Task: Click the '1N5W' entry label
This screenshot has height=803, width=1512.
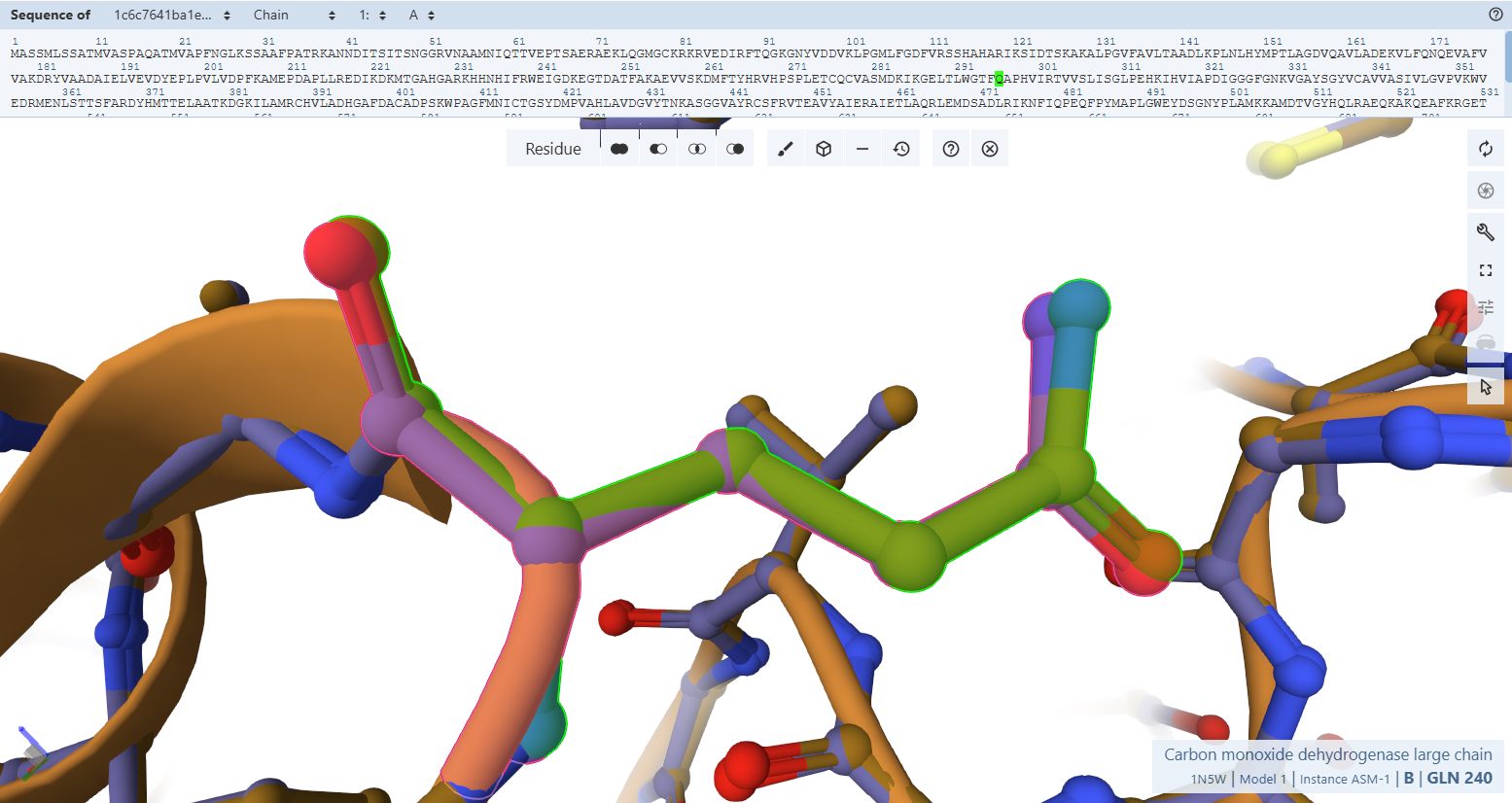Action: (x=1209, y=780)
